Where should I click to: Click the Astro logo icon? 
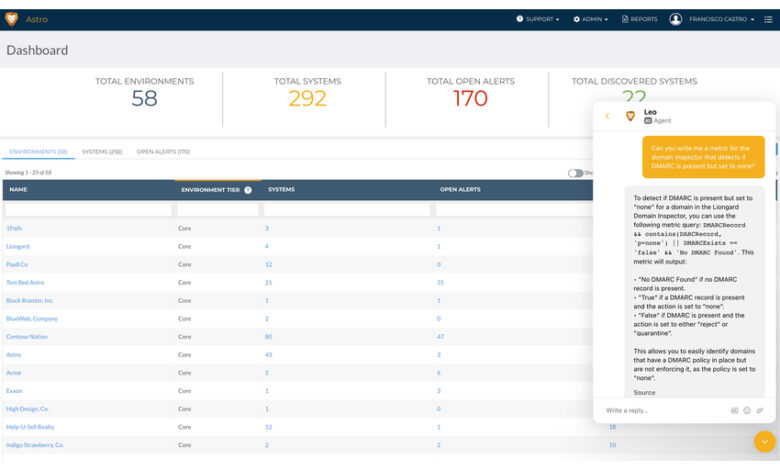point(12,19)
